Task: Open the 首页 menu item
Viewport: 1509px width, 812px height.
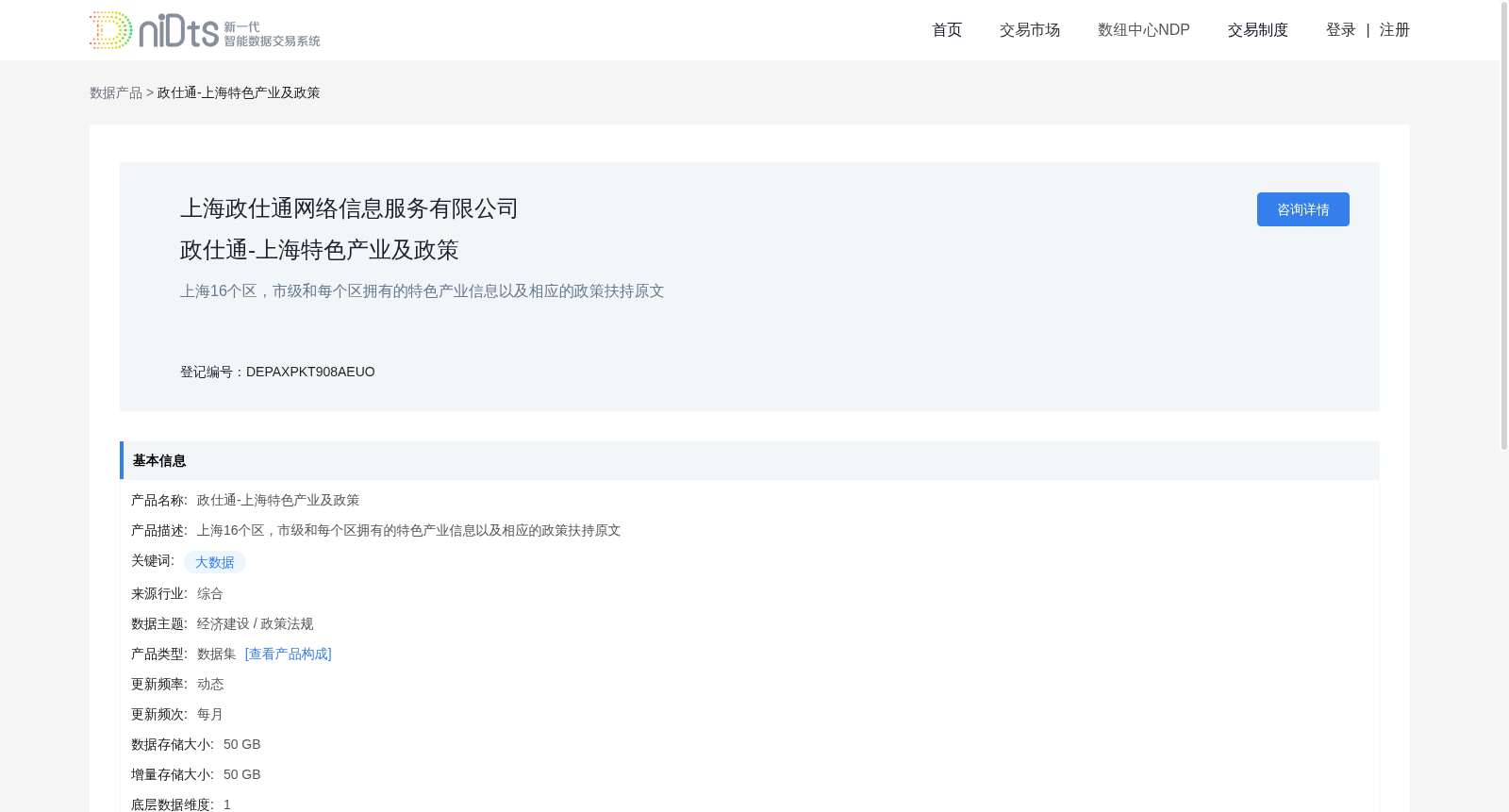Action: [x=947, y=30]
